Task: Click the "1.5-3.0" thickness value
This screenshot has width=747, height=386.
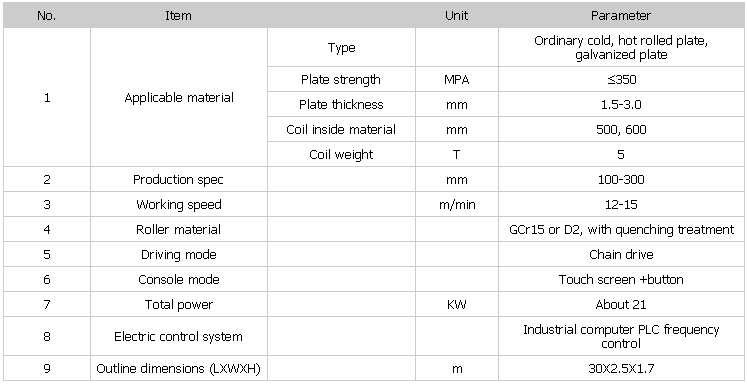Action: coord(621,104)
